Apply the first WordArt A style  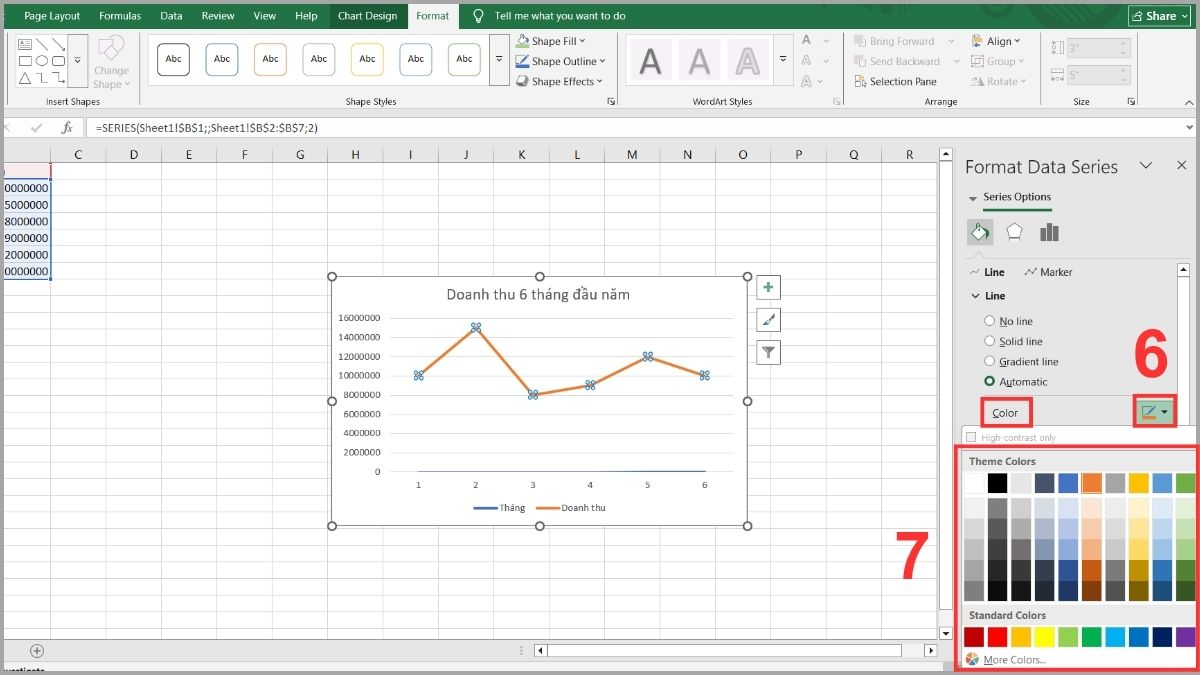(651, 62)
